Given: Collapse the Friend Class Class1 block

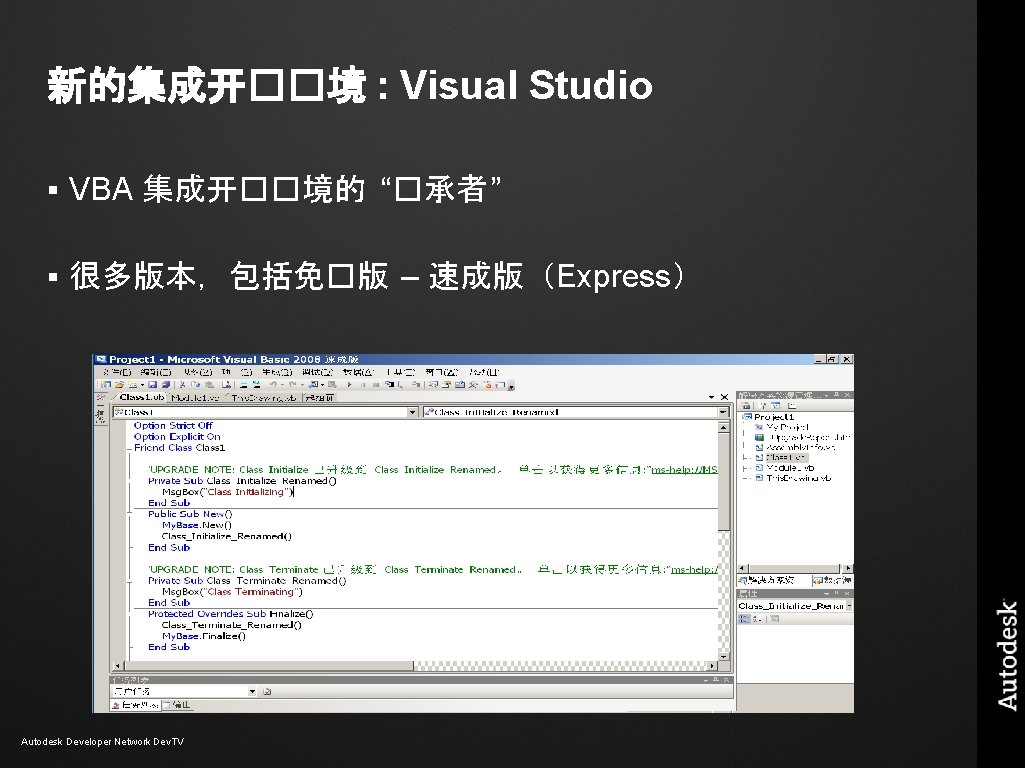Looking at the screenshot, I should (129, 448).
